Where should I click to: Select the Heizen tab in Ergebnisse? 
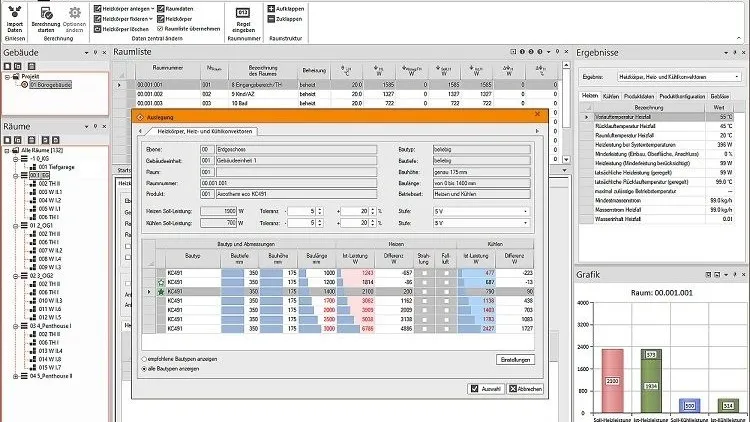(x=589, y=96)
